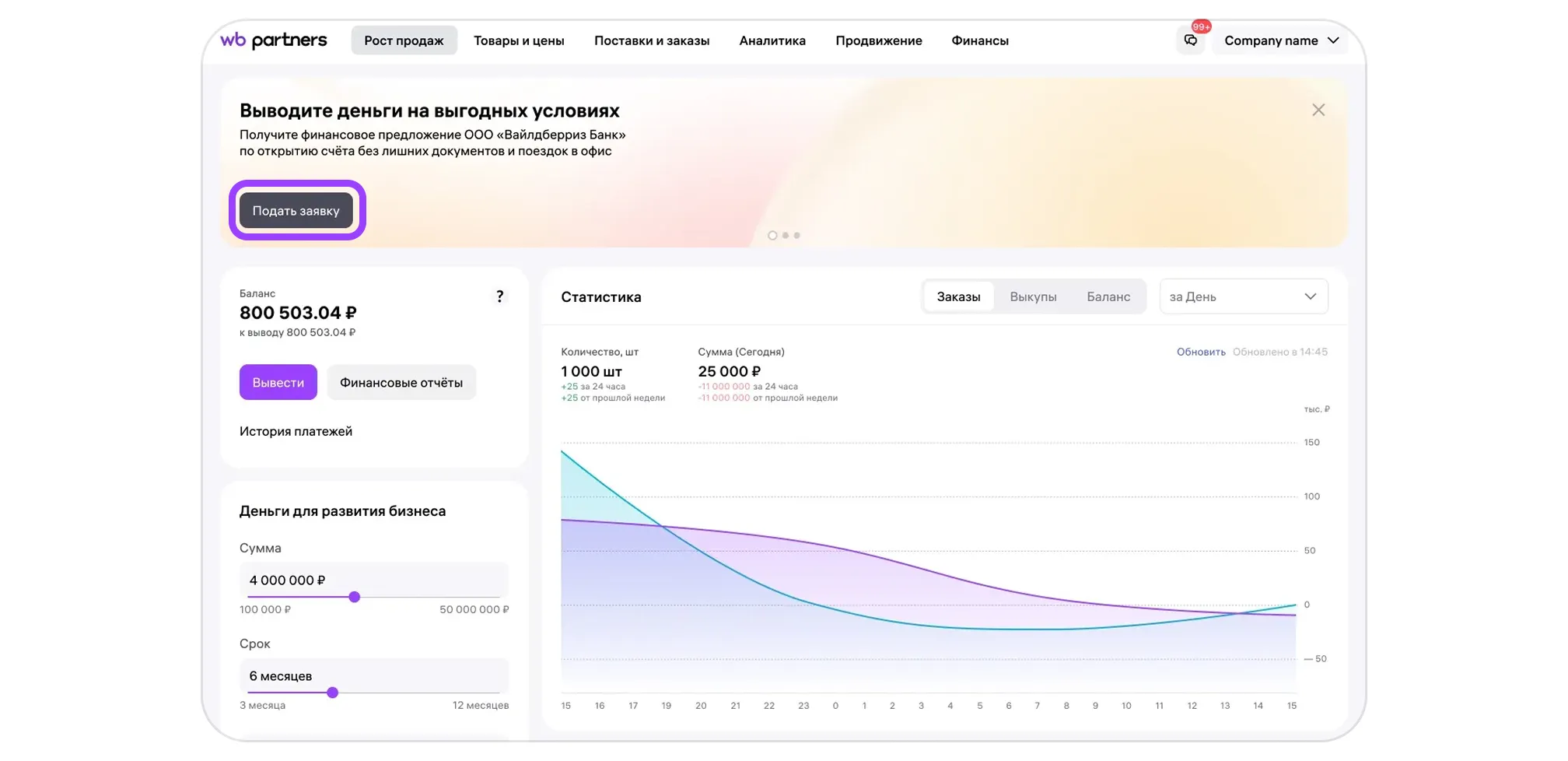
Task: Select the Заказы statistics tab
Action: click(957, 296)
